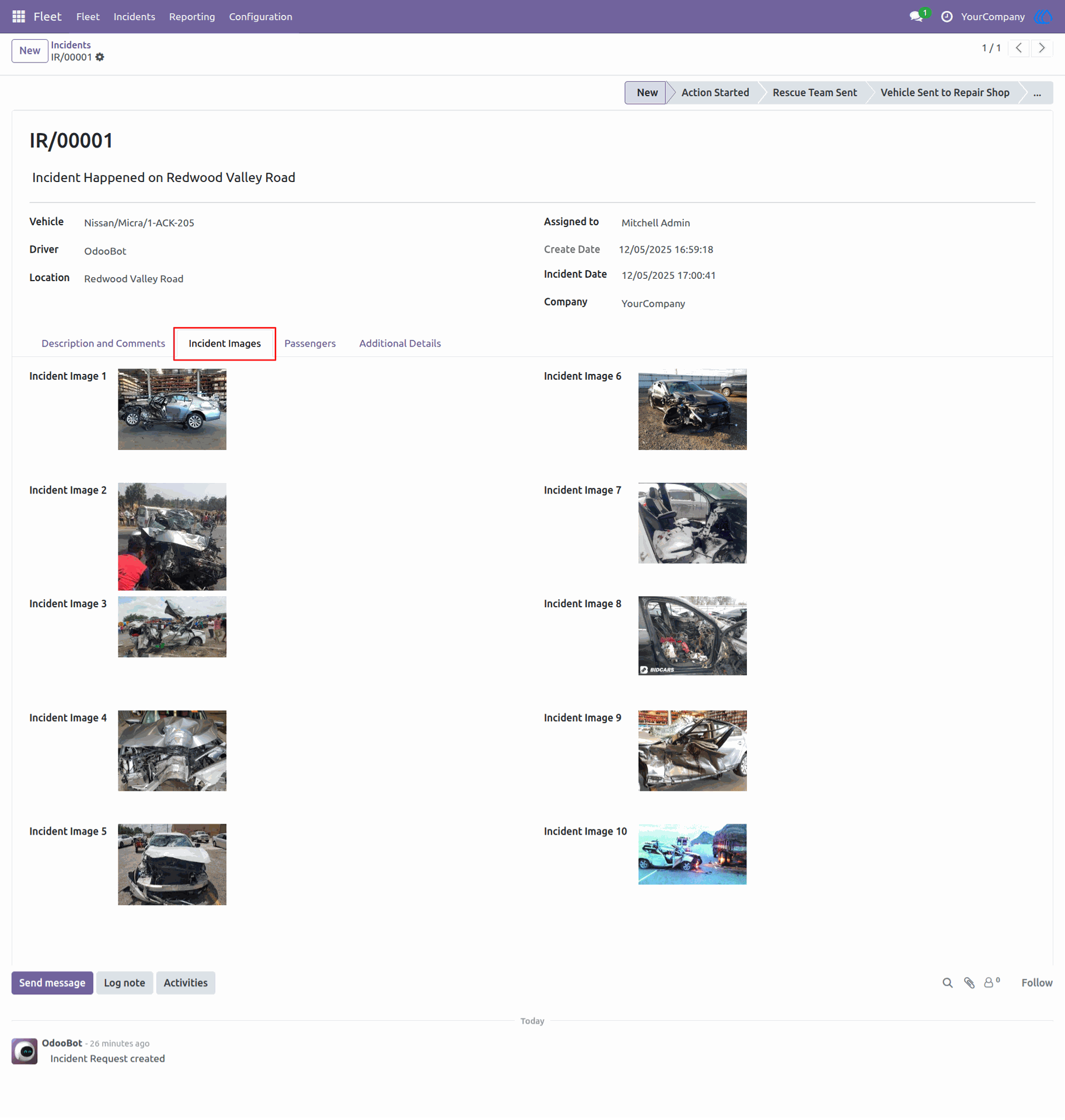The height and width of the screenshot is (1120, 1065).
Task: Open Activities button
Action: [x=186, y=983]
